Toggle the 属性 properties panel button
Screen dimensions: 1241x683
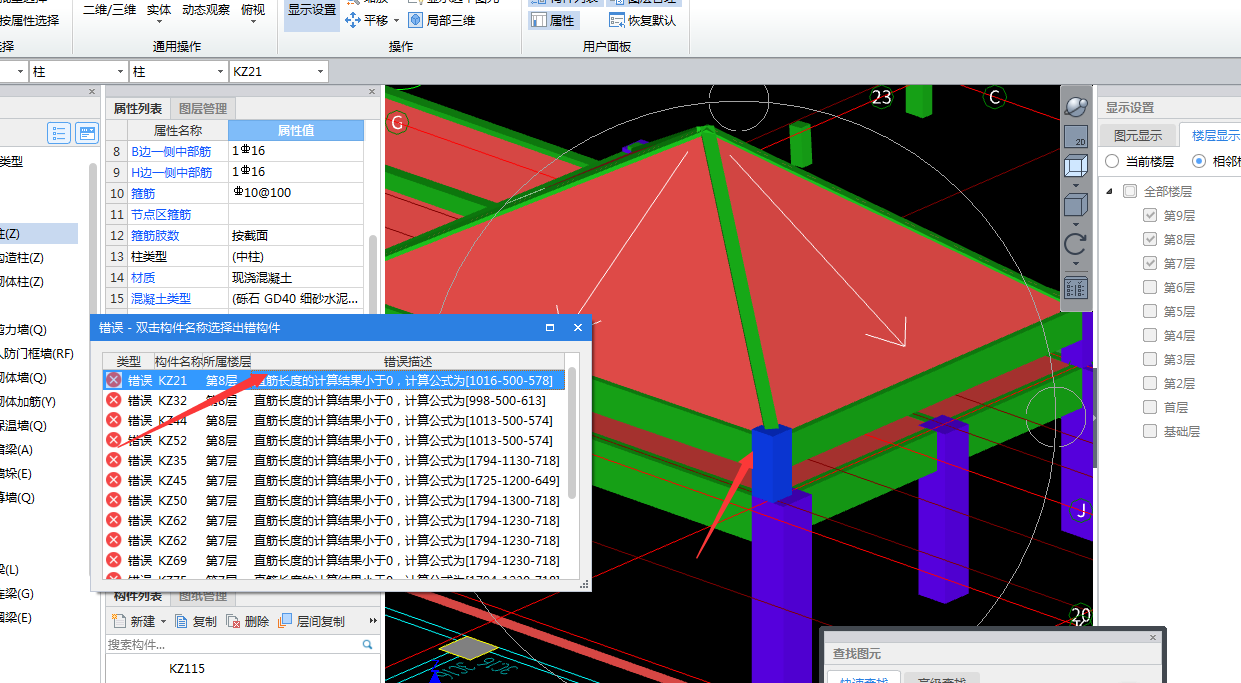pyautogui.click(x=553, y=20)
